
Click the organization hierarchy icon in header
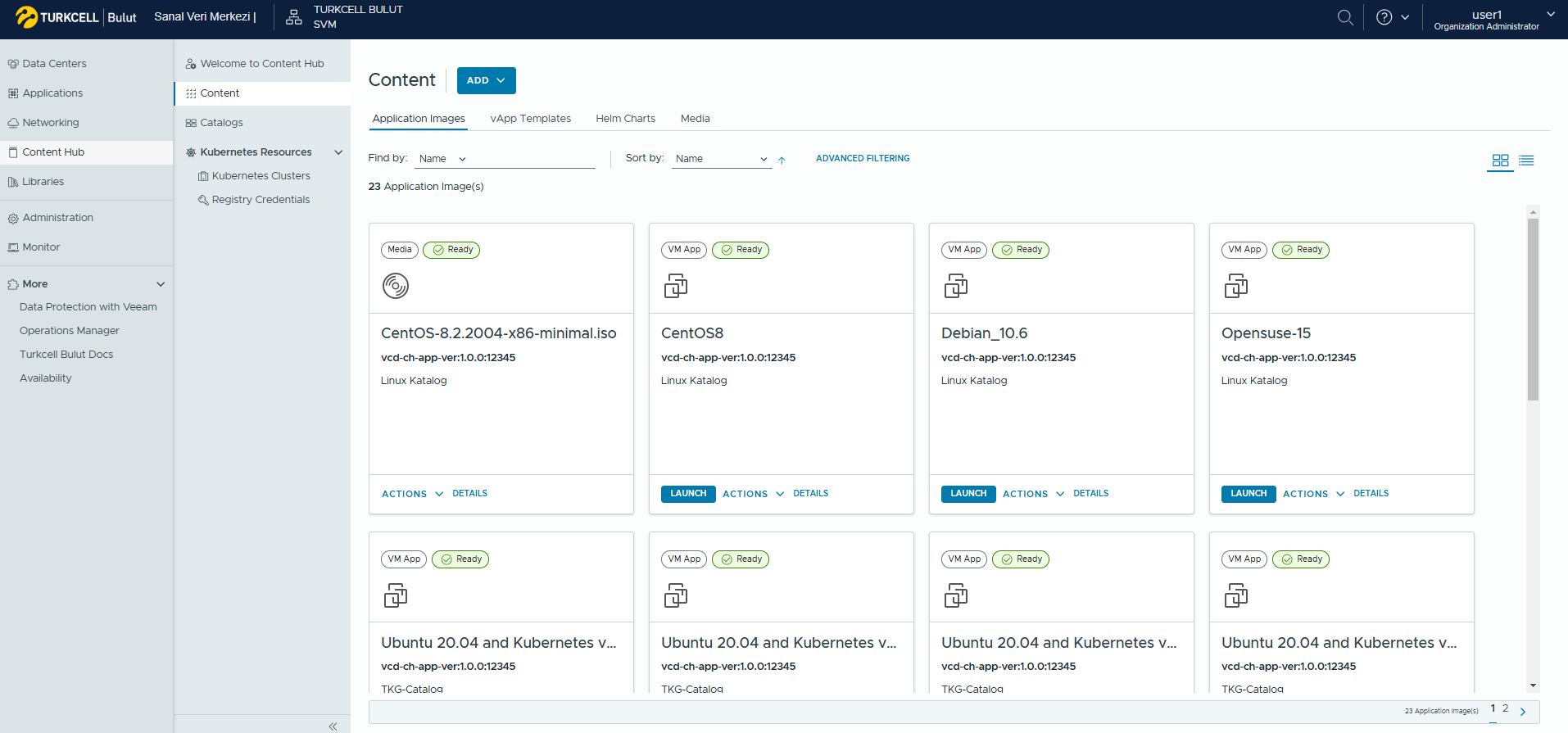pos(293,17)
